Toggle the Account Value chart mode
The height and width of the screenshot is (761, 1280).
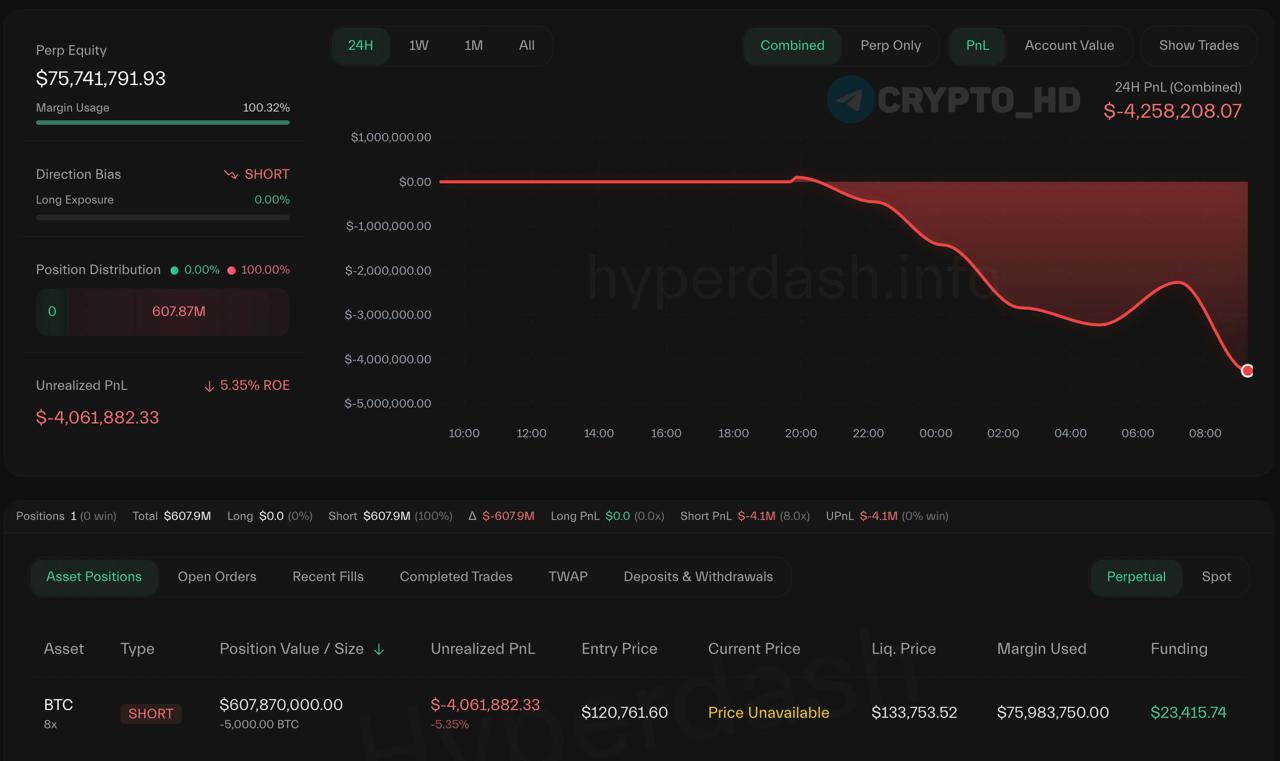[x=1069, y=45]
